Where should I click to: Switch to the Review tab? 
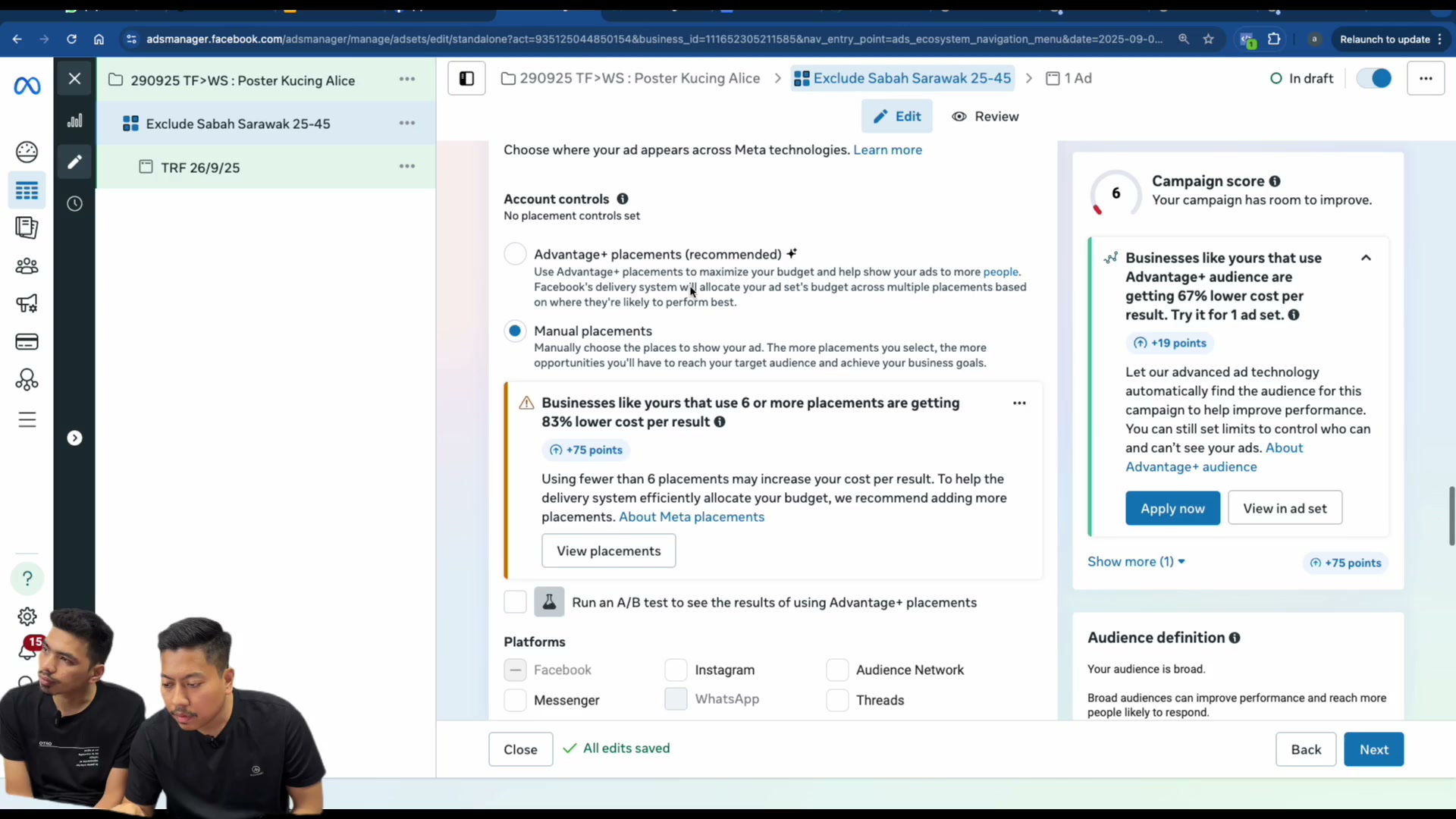click(985, 117)
